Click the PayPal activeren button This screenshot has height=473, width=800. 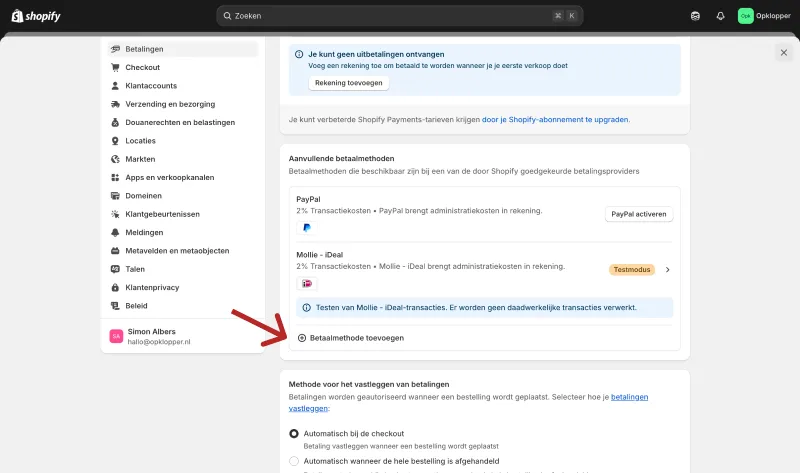tap(639, 214)
